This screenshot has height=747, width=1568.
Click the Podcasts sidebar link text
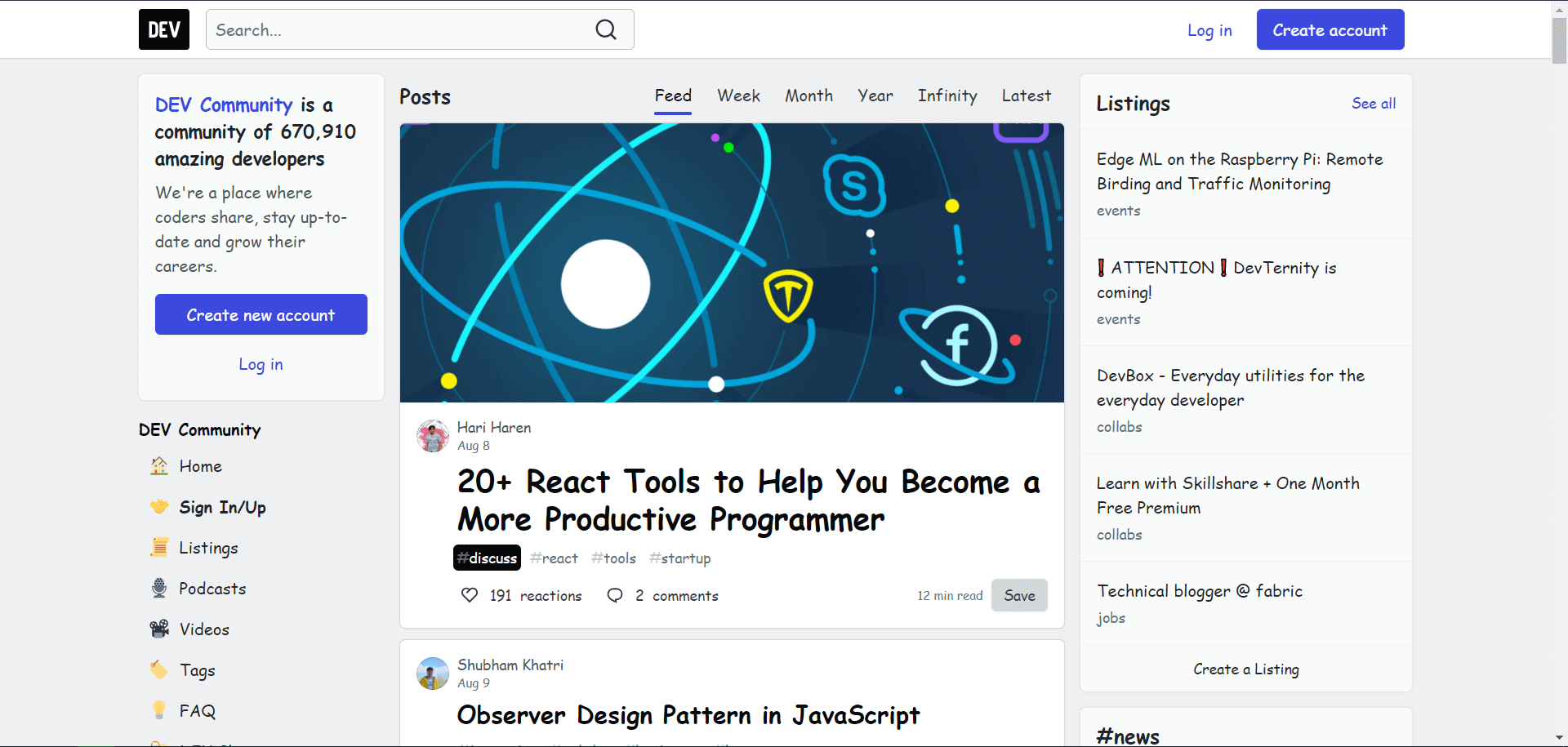212,589
